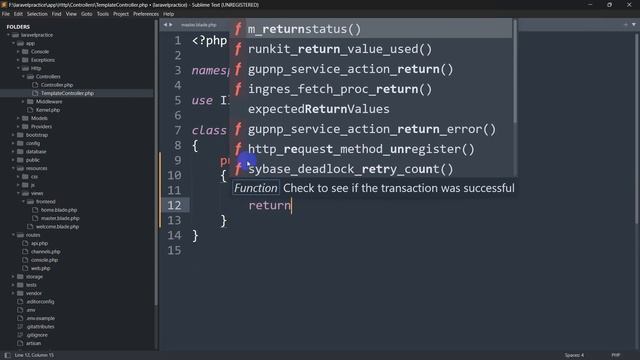The width and height of the screenshot is (640, 360).
Task: Click the bootstrap folder icon
Action: tap(20, 135)
